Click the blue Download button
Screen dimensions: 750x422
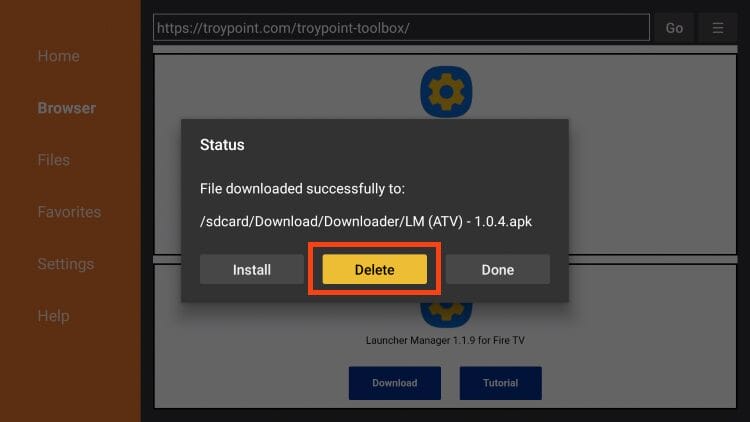click(x=395, y=383)
